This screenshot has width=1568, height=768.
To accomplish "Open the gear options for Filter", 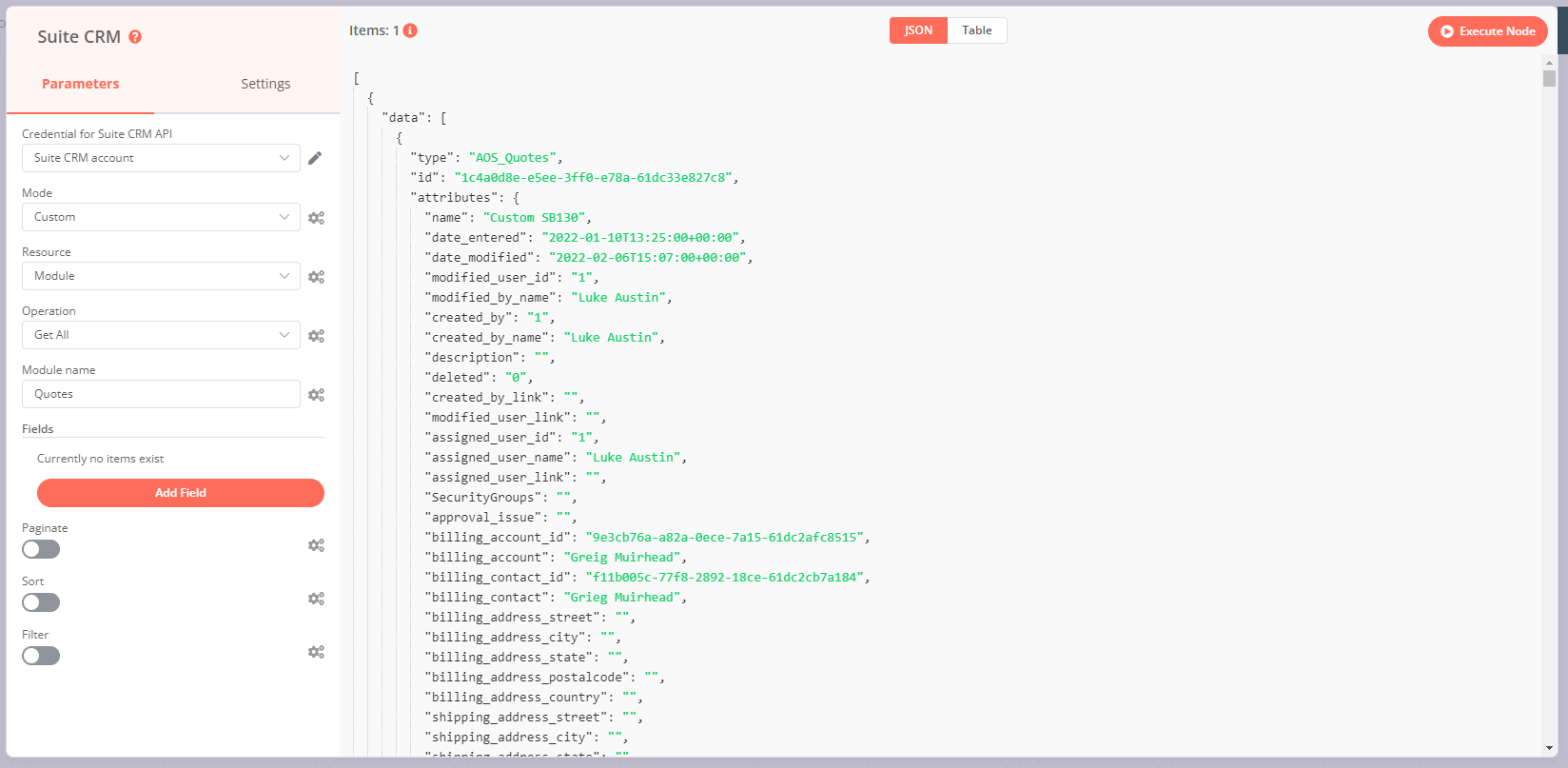I will coord(316,652).
